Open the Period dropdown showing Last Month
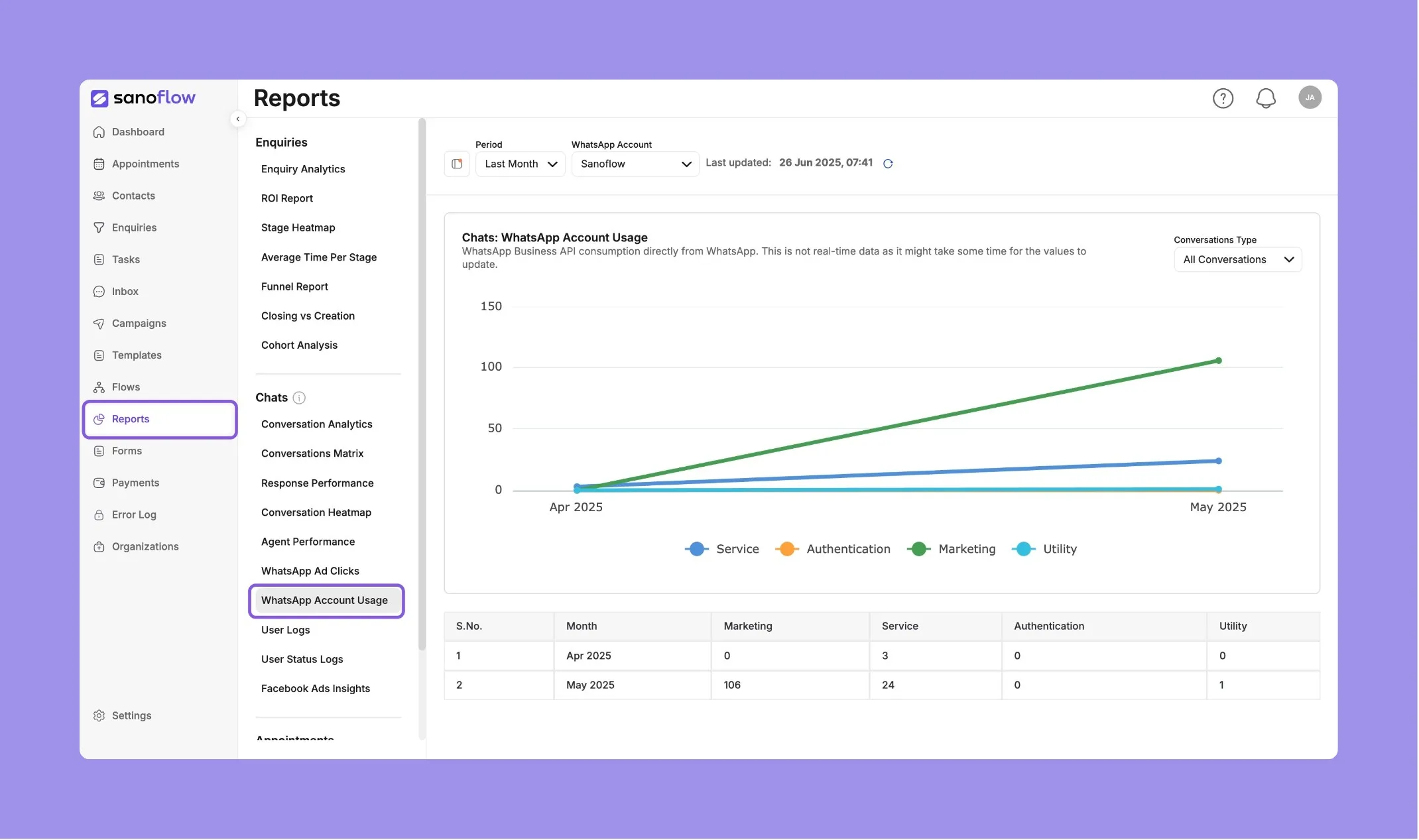This screenshot has height=840, width=1419. click(521, 164)
